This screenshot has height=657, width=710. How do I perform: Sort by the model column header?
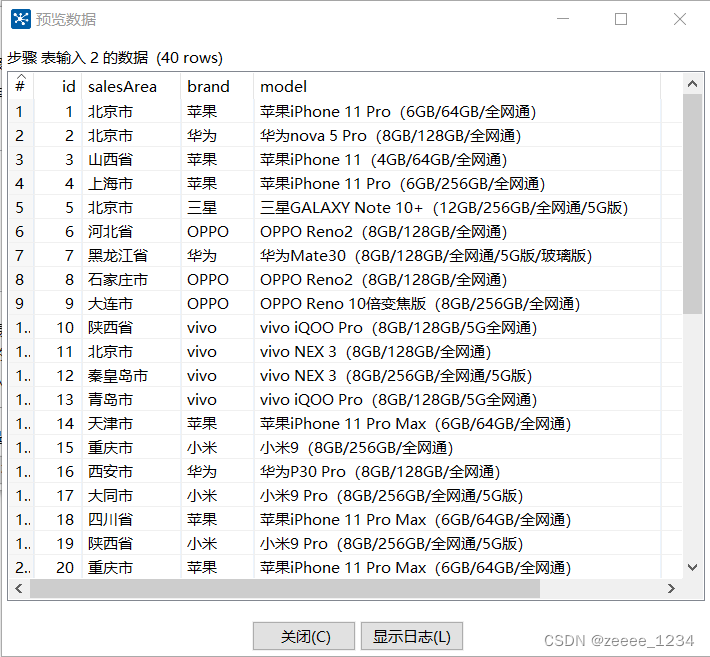click(x=457, y=86)
